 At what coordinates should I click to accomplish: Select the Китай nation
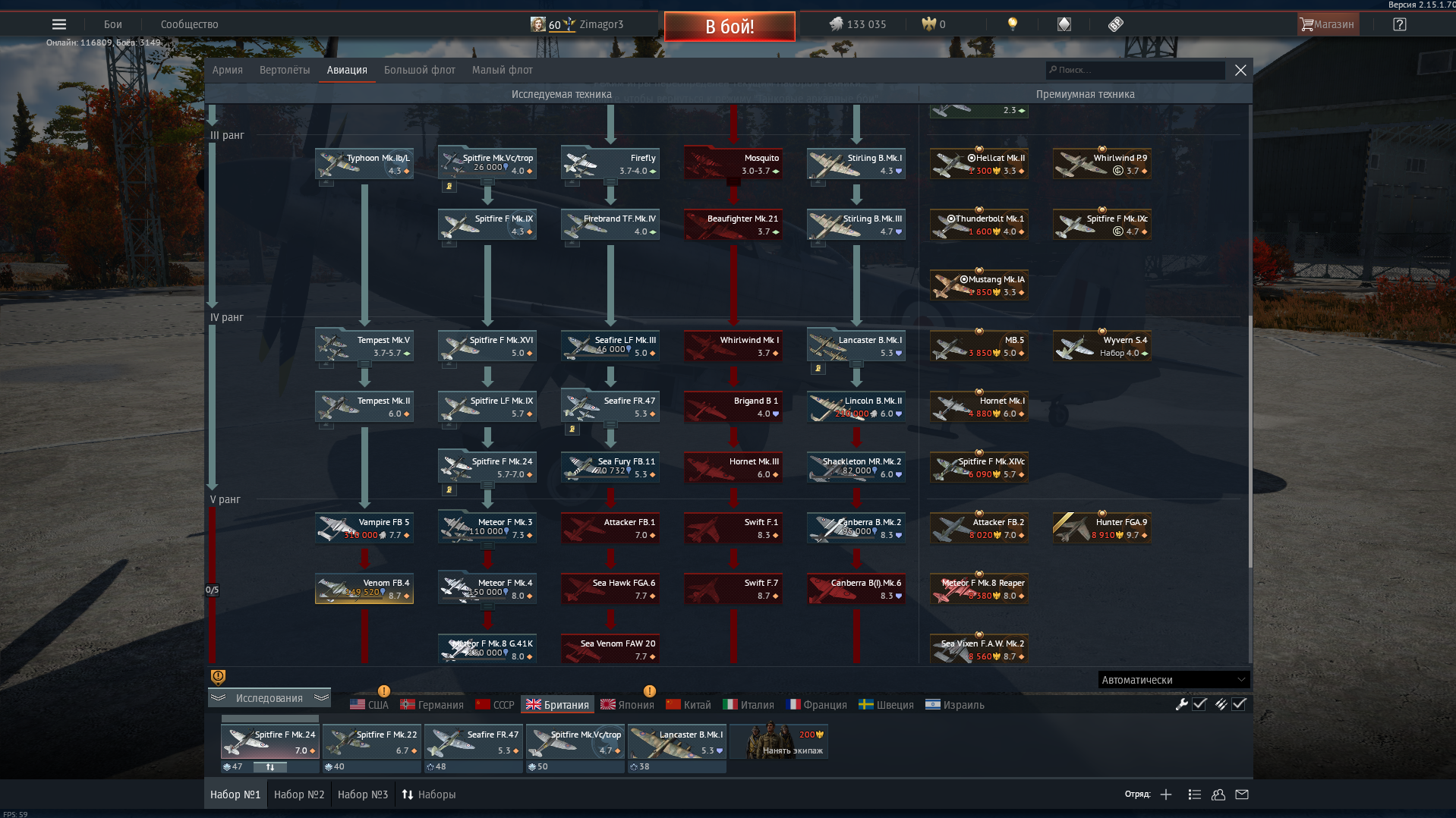(x=689, y=705)
